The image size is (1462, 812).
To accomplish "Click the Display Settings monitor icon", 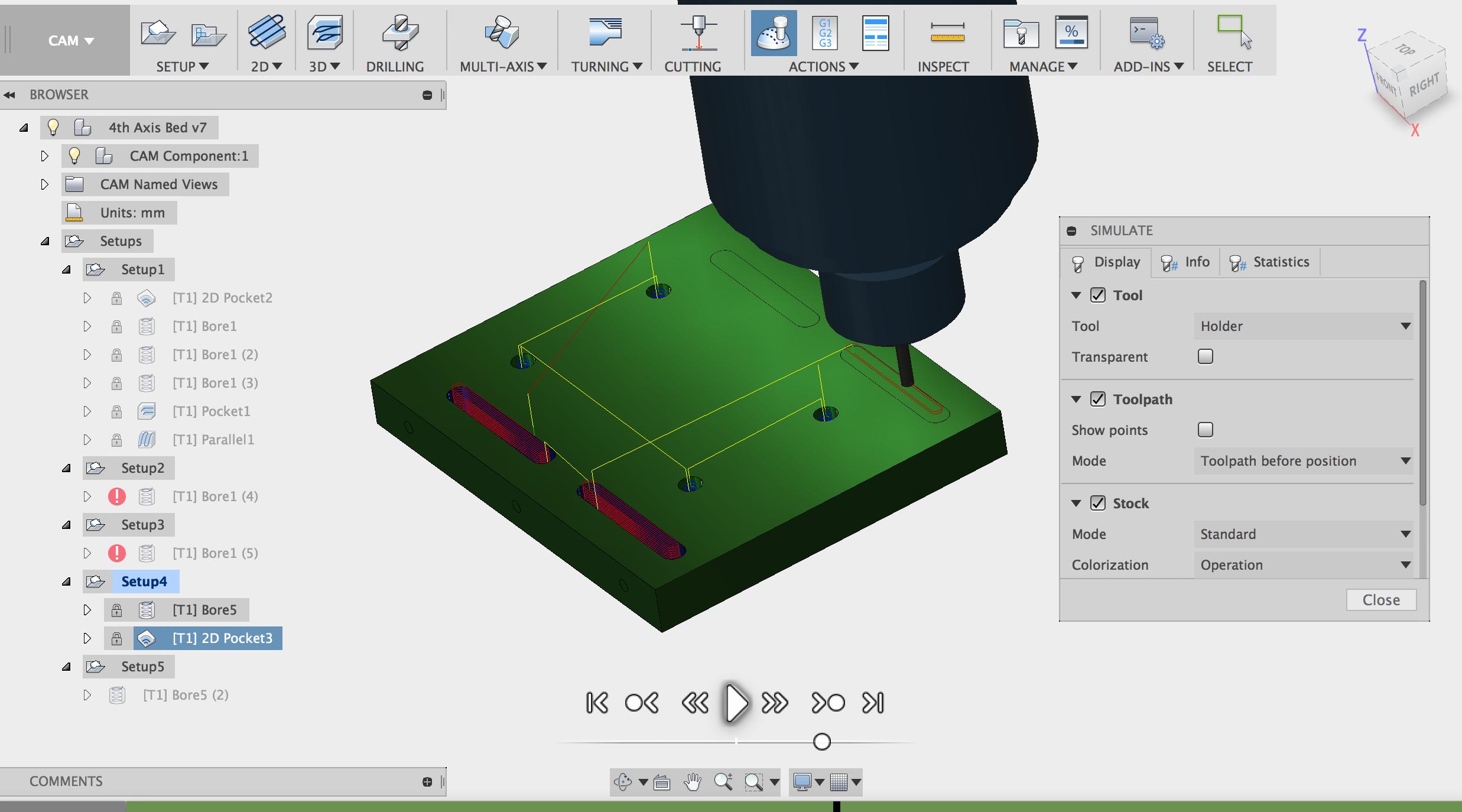I will (x=803, y=782).
